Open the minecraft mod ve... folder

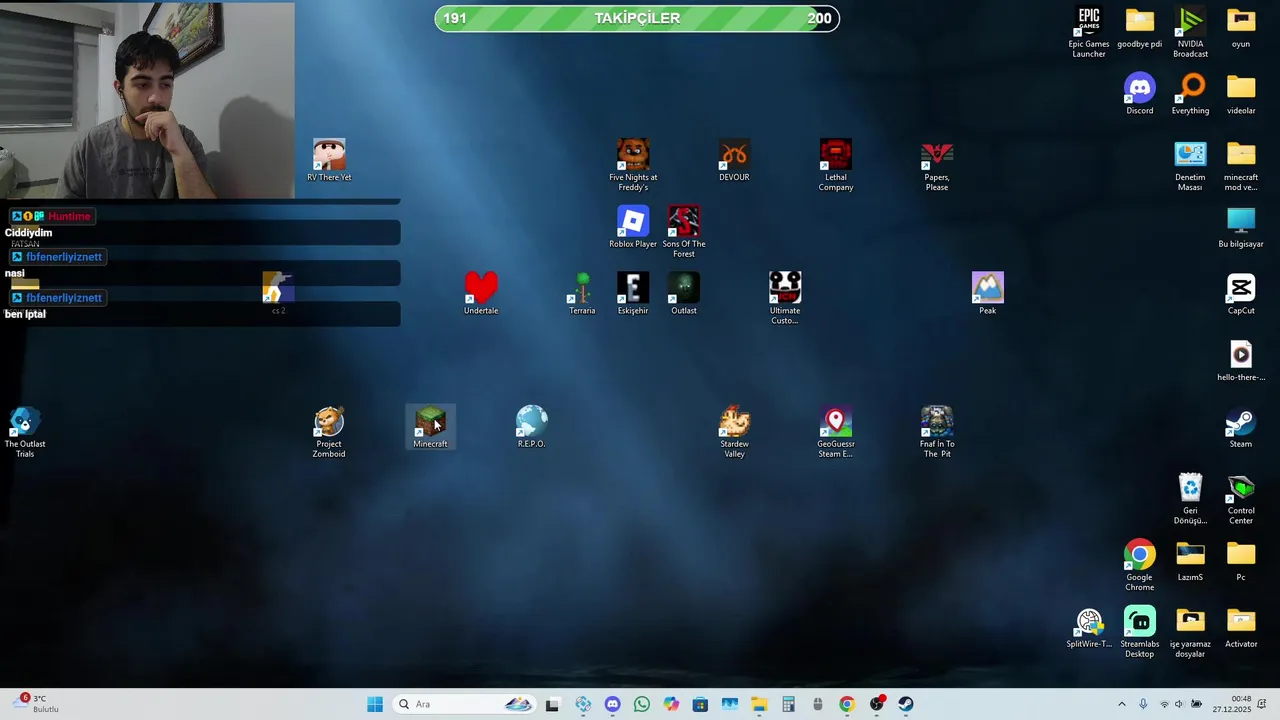tap(1241, 165)
